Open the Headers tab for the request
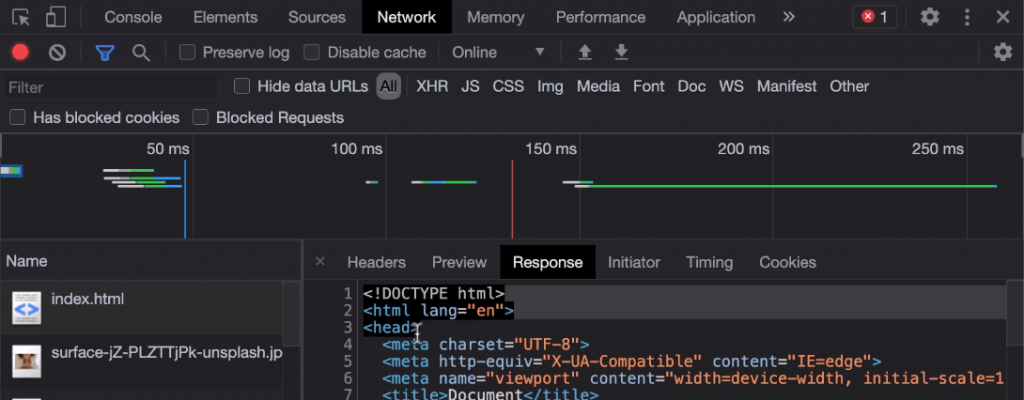The width and height of the screenshot is (1024, 400). (376, 262)
